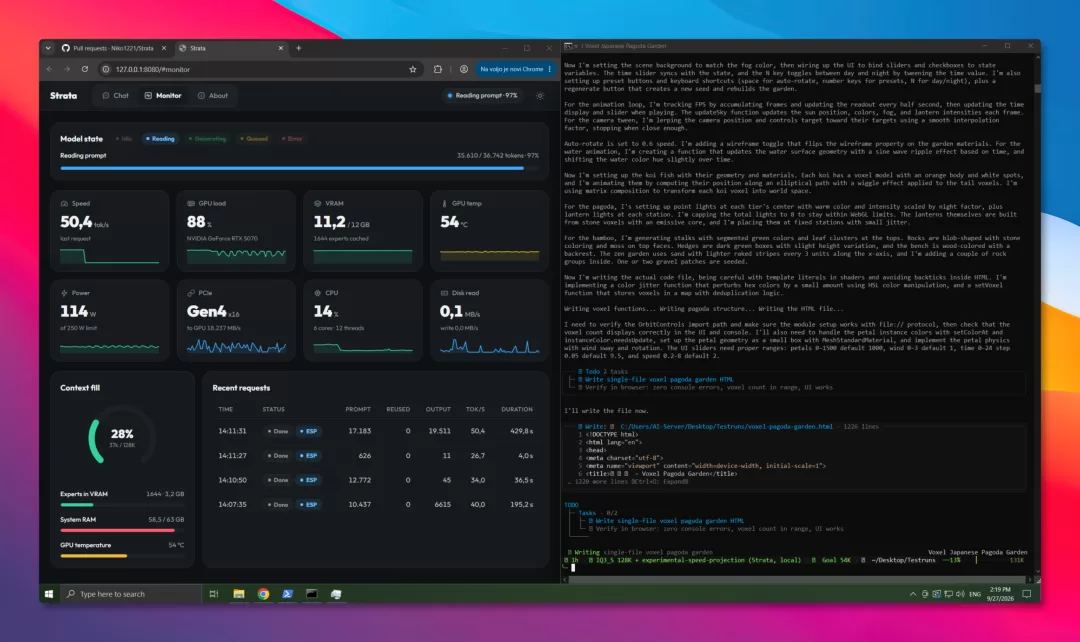The image size is (1080, 642).
Task: Open the browser extensions puzzle icon
Action: (x=437, y=70)
